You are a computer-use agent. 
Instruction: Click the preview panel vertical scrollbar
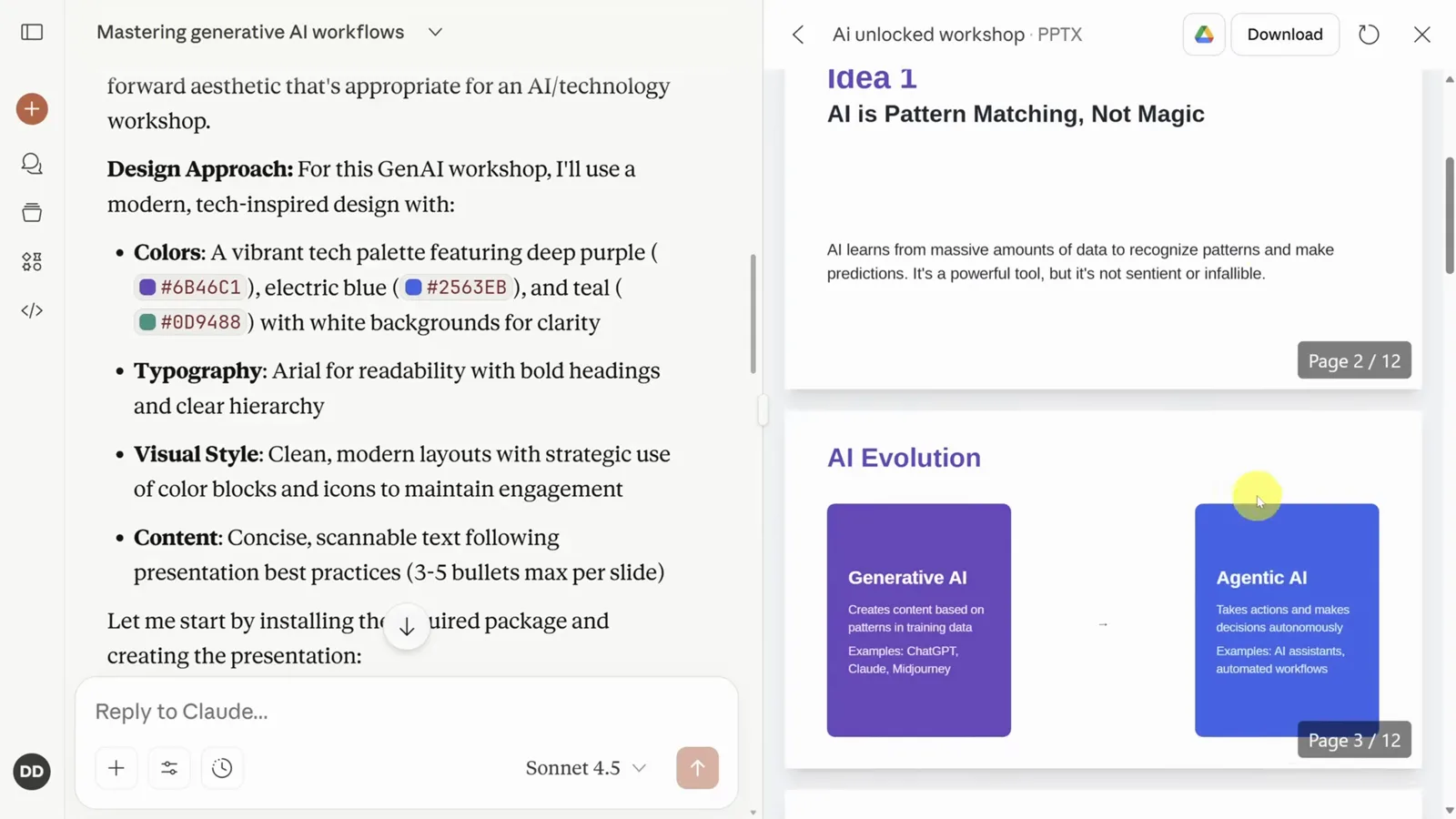tap(1449, 216)
